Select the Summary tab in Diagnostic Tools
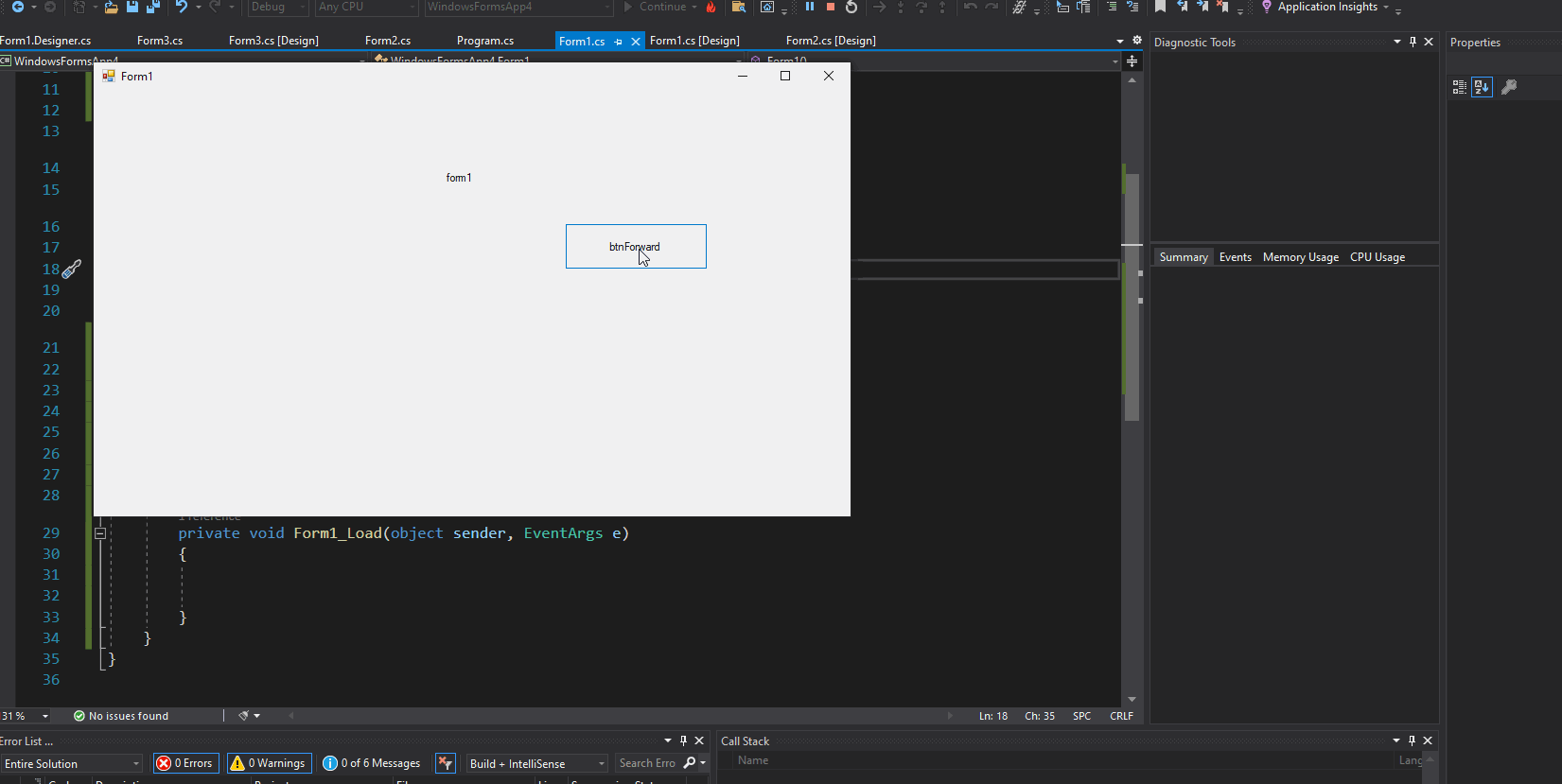This screenshot has height=784, width=1562. point(1184,257)
